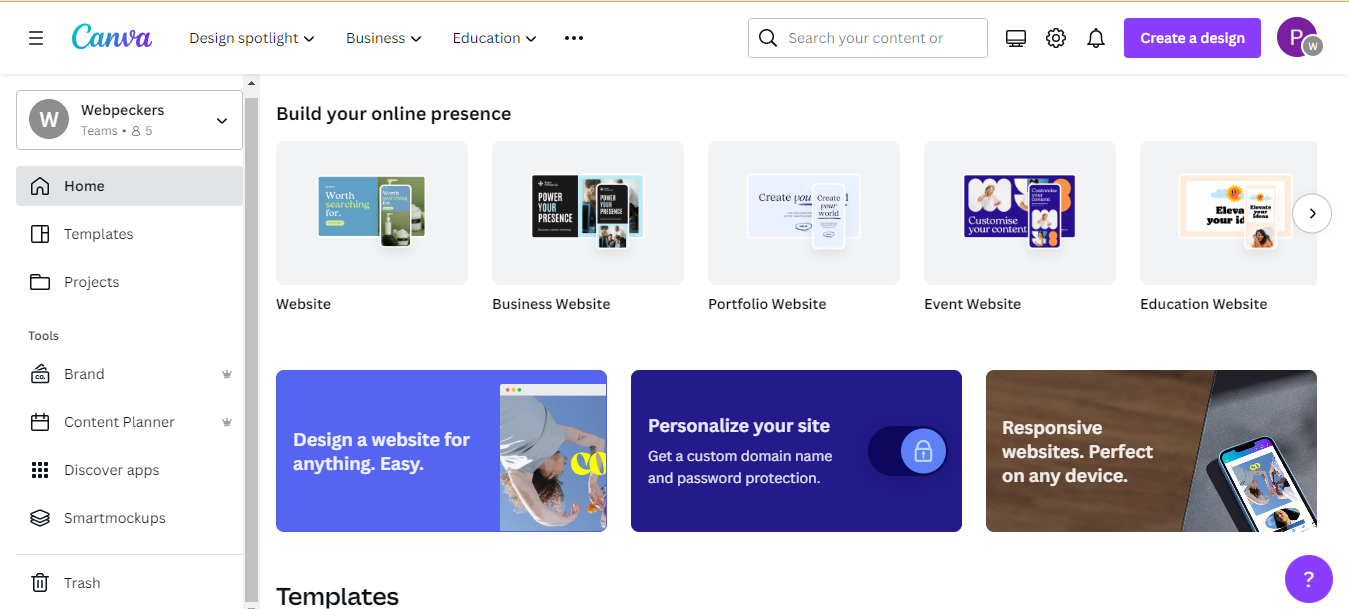
Task: Open the settings gear
Action: pyautogui.click(x=1055, y=37)
